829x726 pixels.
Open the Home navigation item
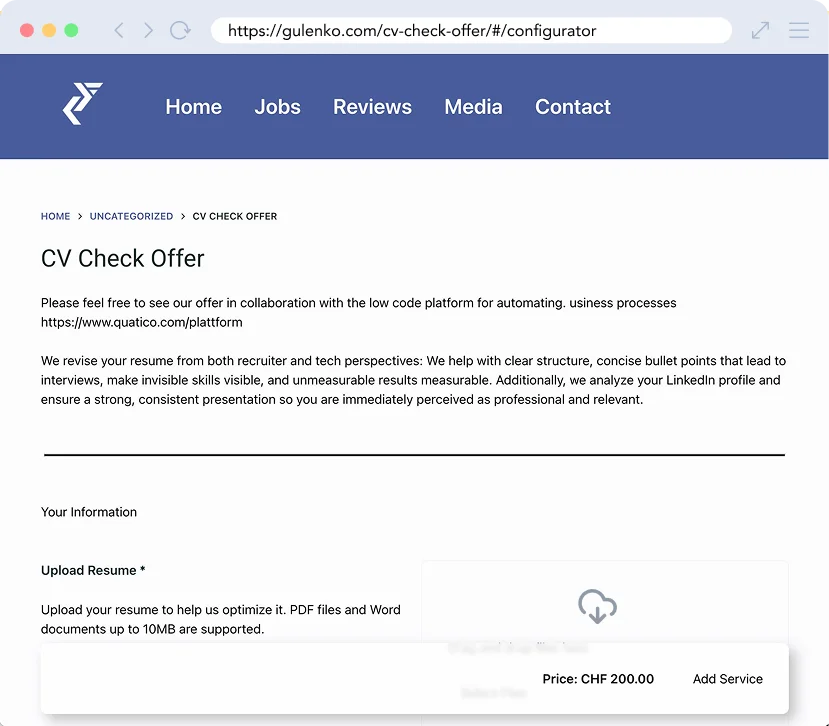tap(193, 107)
